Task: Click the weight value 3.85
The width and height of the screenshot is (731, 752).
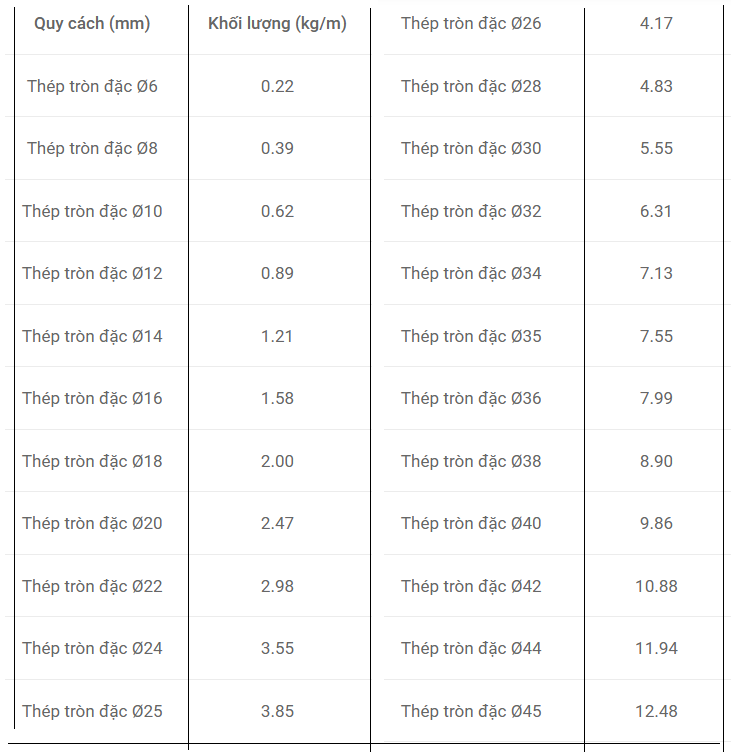Action: click(277, 711)
